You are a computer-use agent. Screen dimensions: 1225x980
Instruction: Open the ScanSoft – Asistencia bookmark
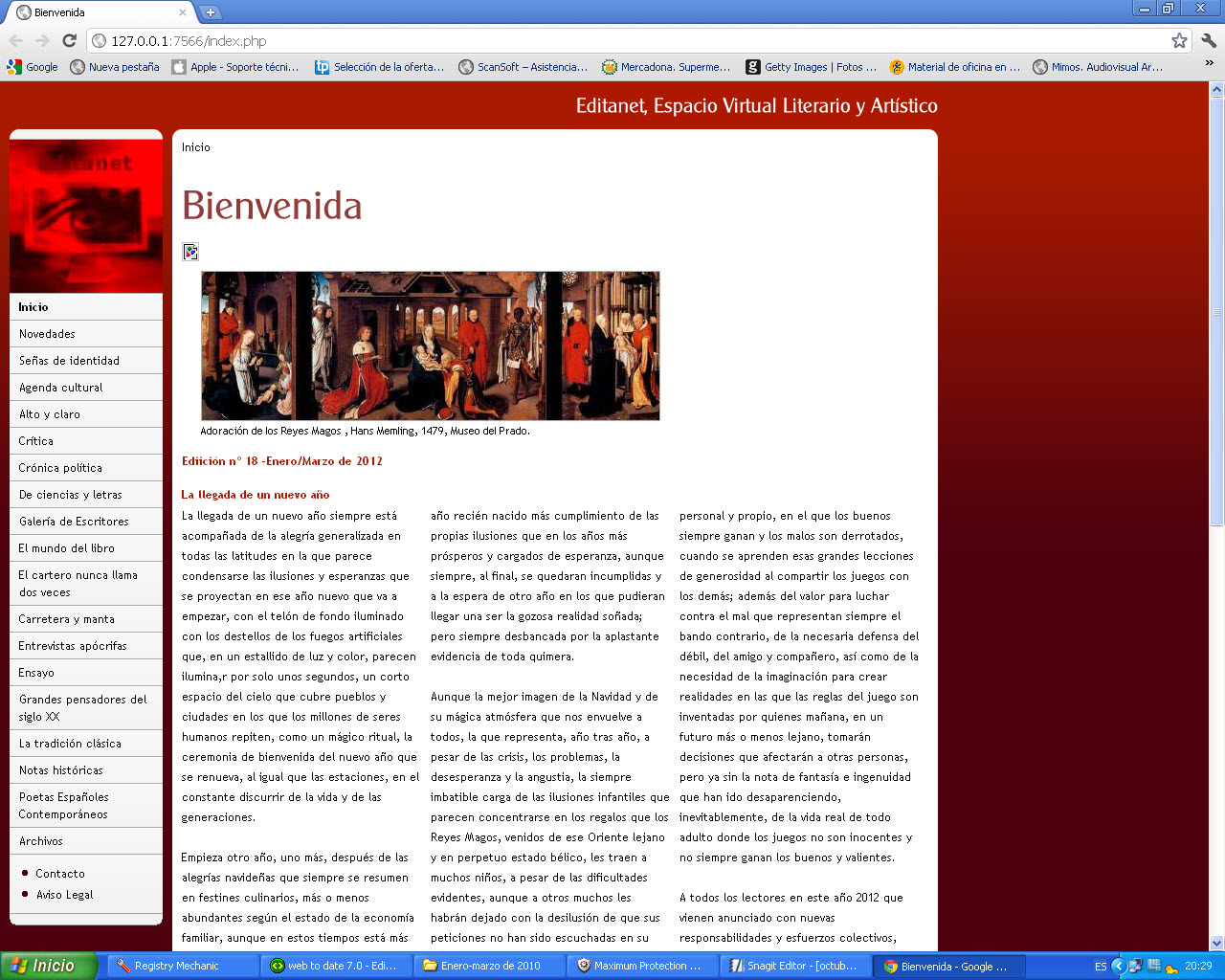point(523,67)
